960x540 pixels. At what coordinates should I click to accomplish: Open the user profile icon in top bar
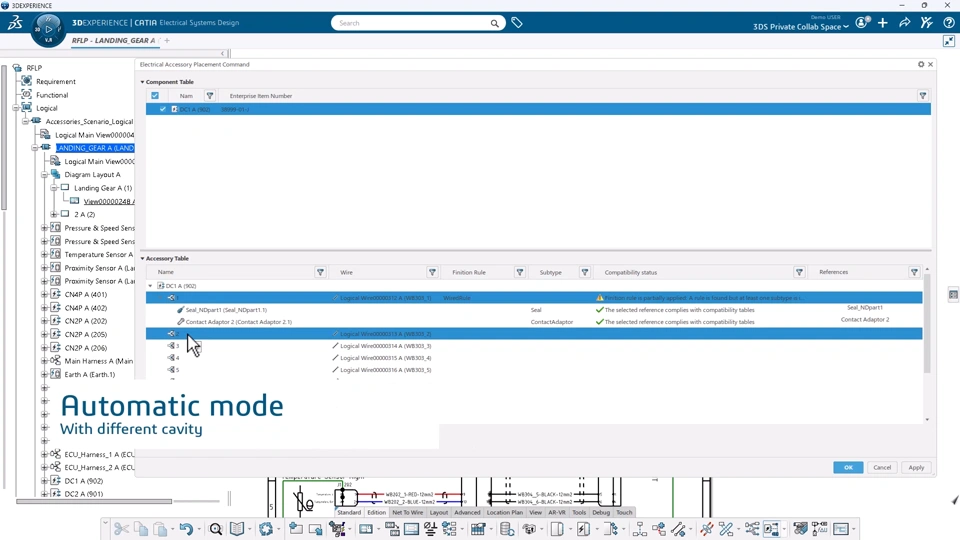click(862, 23)
